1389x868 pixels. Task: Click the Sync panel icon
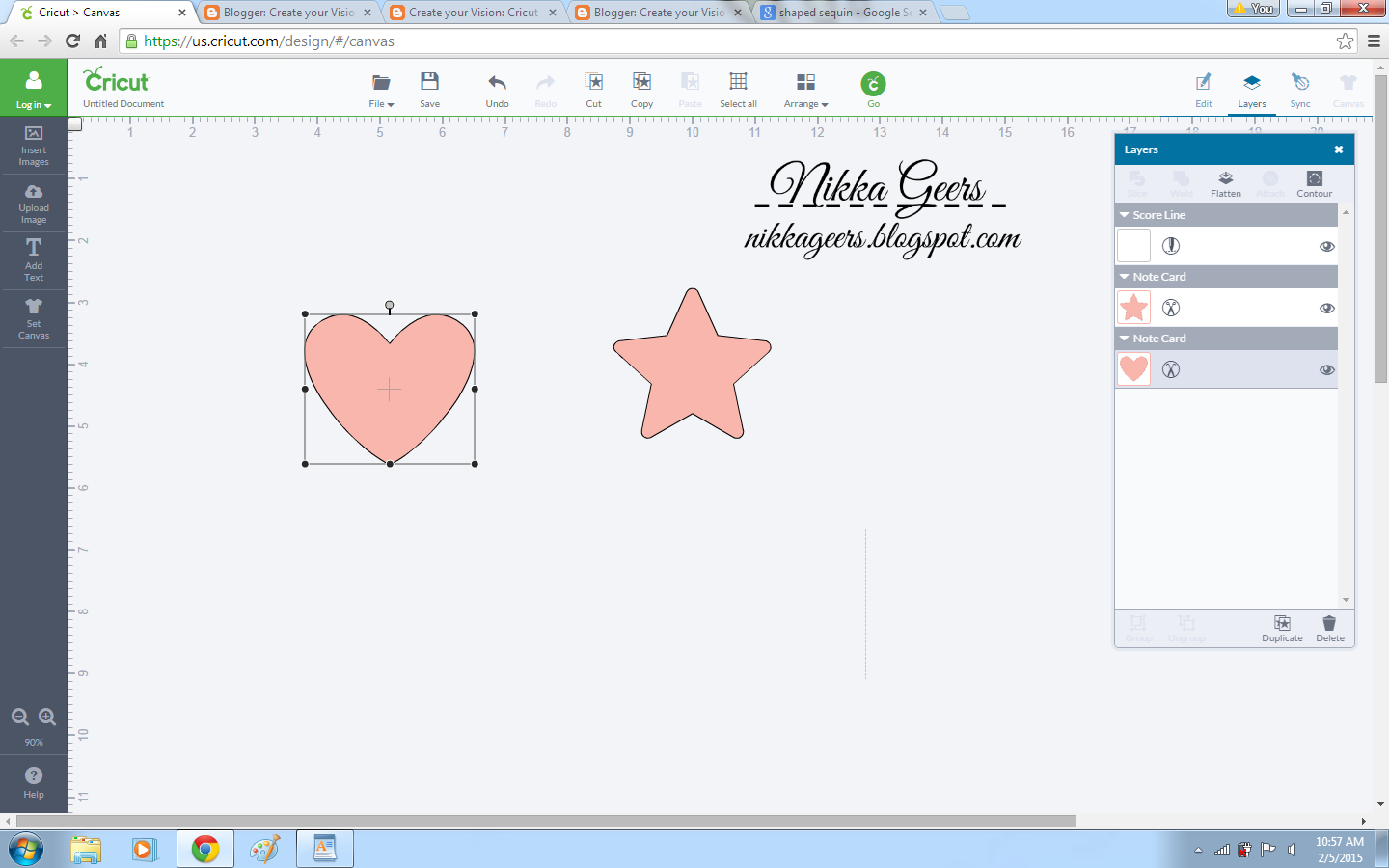point(1300,90)
